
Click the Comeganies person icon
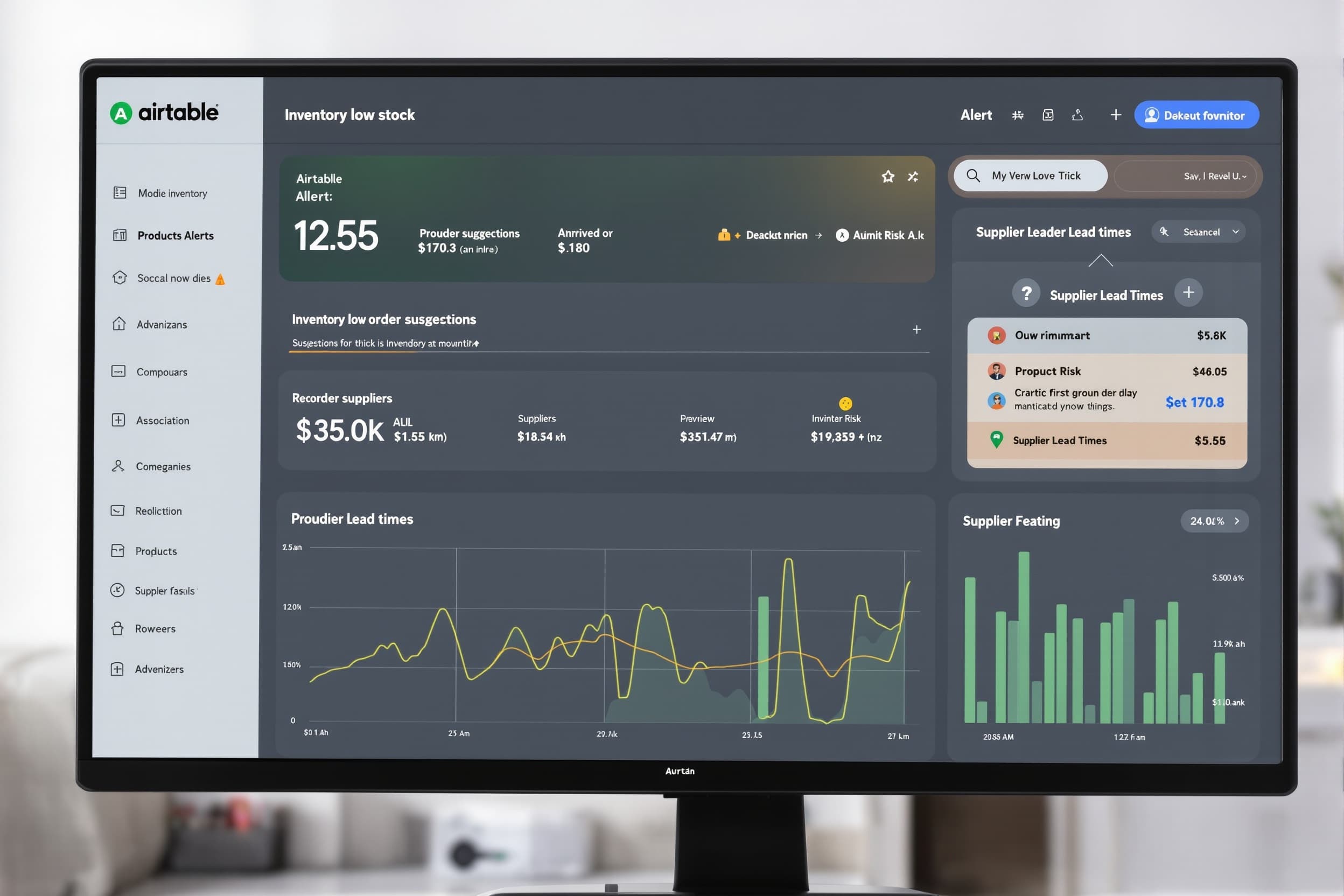pyautogui.click(x=118, y=466)
